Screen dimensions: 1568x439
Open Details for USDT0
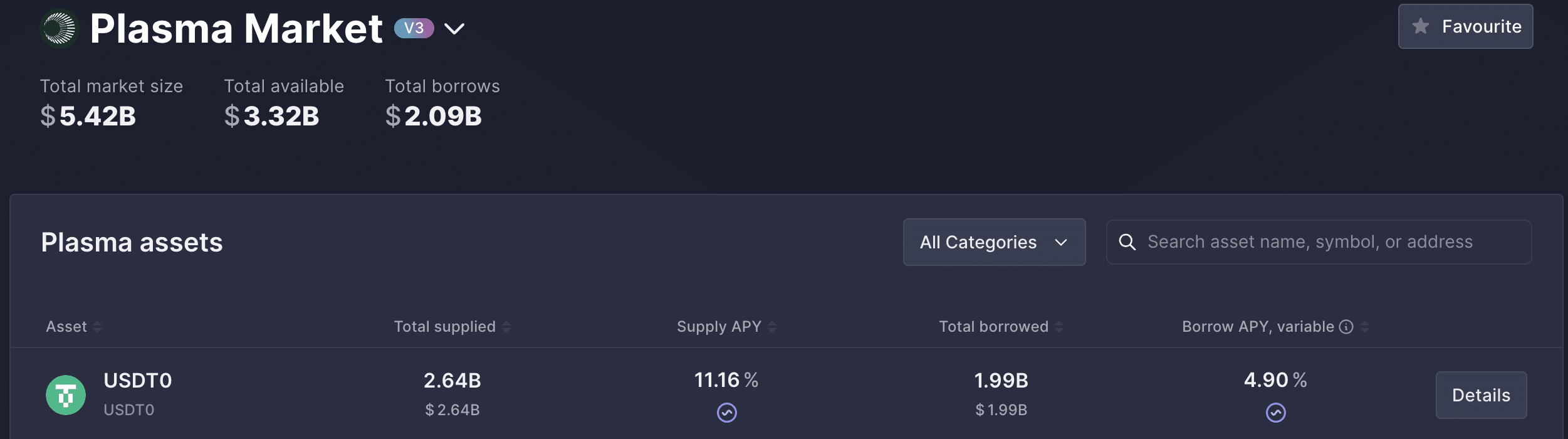coord(1480,395)
